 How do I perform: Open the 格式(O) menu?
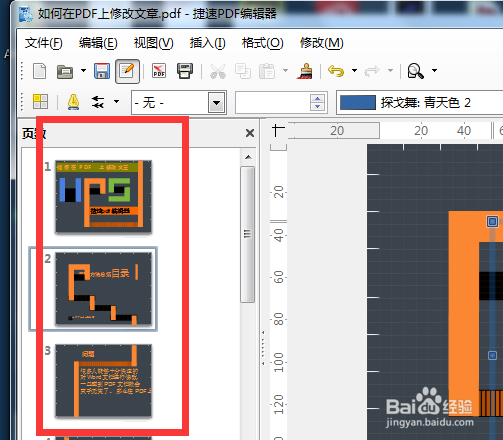(262, 43)
